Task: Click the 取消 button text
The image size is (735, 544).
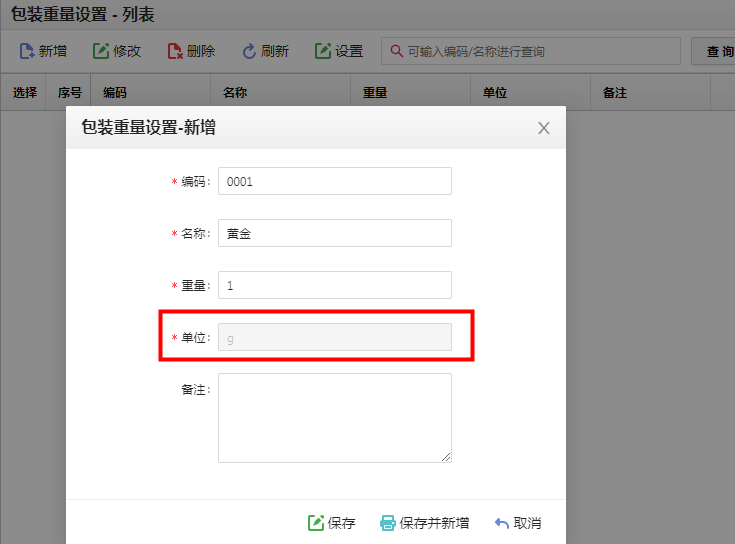Action: point(527,523)
